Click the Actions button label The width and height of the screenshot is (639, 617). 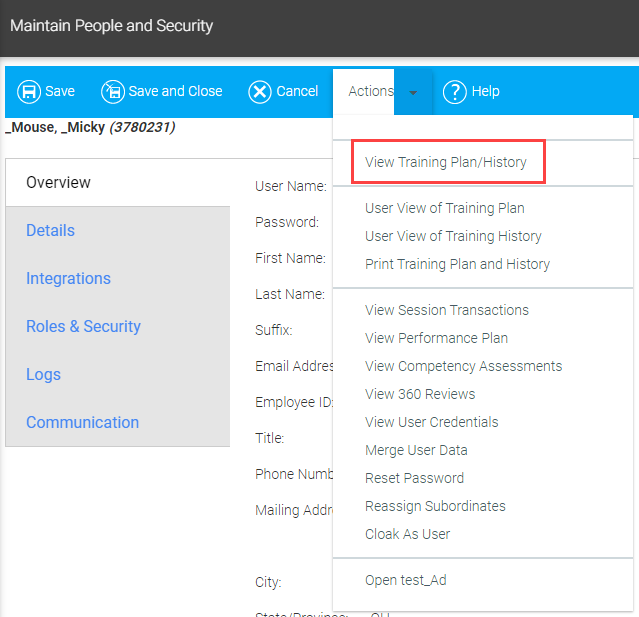coord(370,91)
